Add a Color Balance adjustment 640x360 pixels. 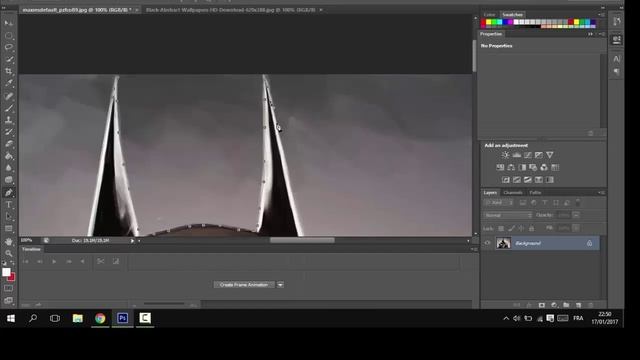coord(511,167)
